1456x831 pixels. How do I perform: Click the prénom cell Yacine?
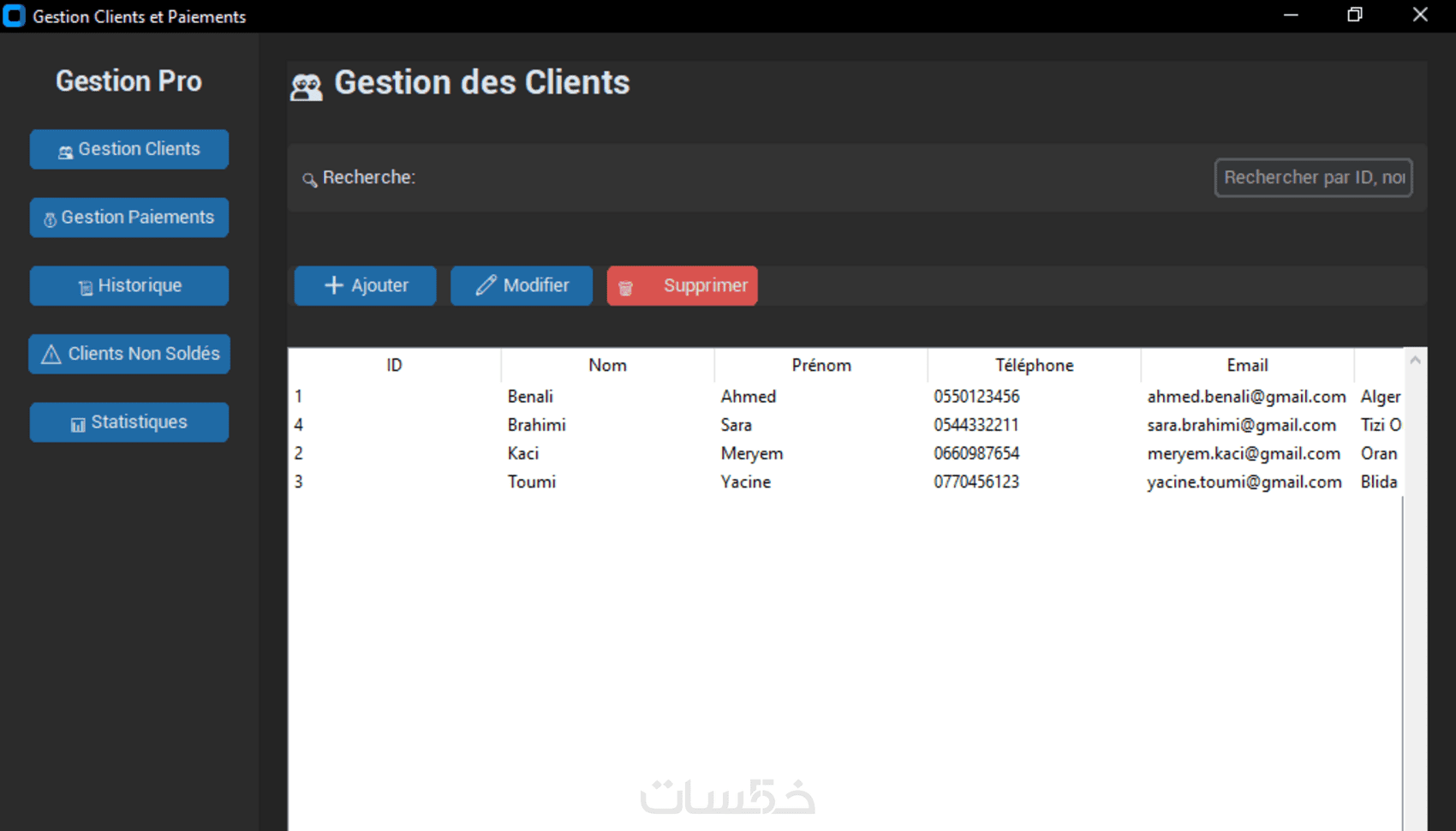coord(745,481)
